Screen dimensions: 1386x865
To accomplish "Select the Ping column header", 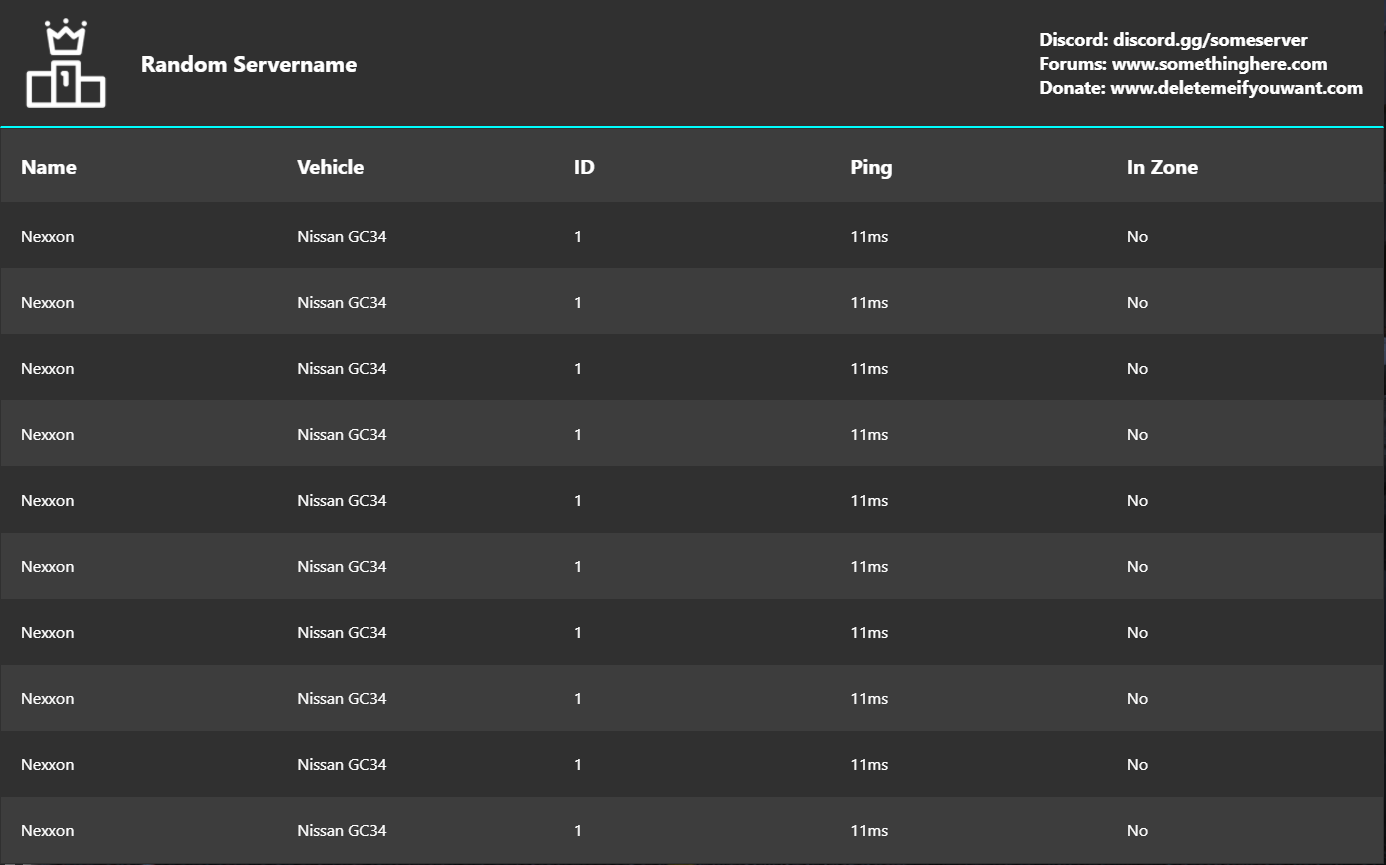I will click(871, 168).
